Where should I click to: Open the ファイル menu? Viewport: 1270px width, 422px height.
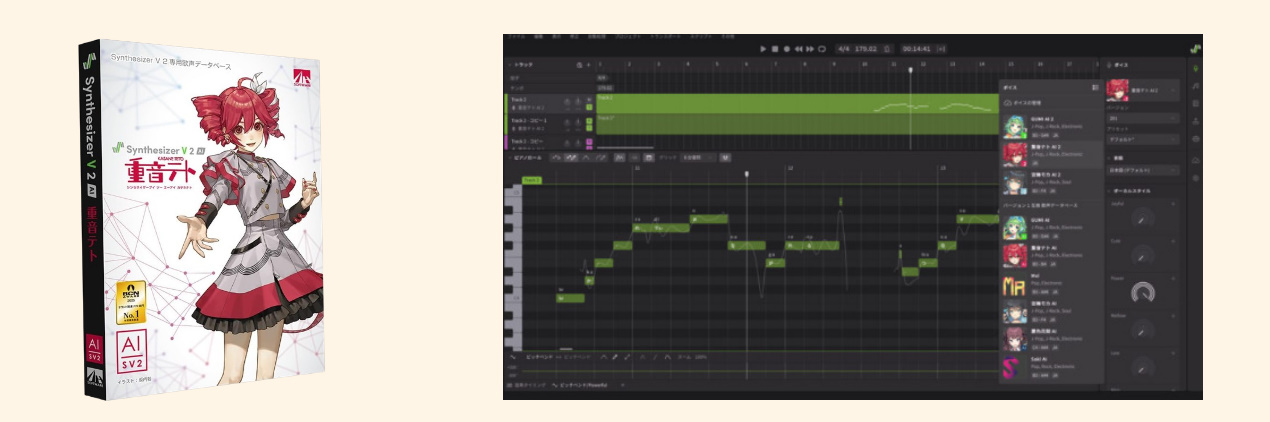pyautogui.click(x=516, y=36)
